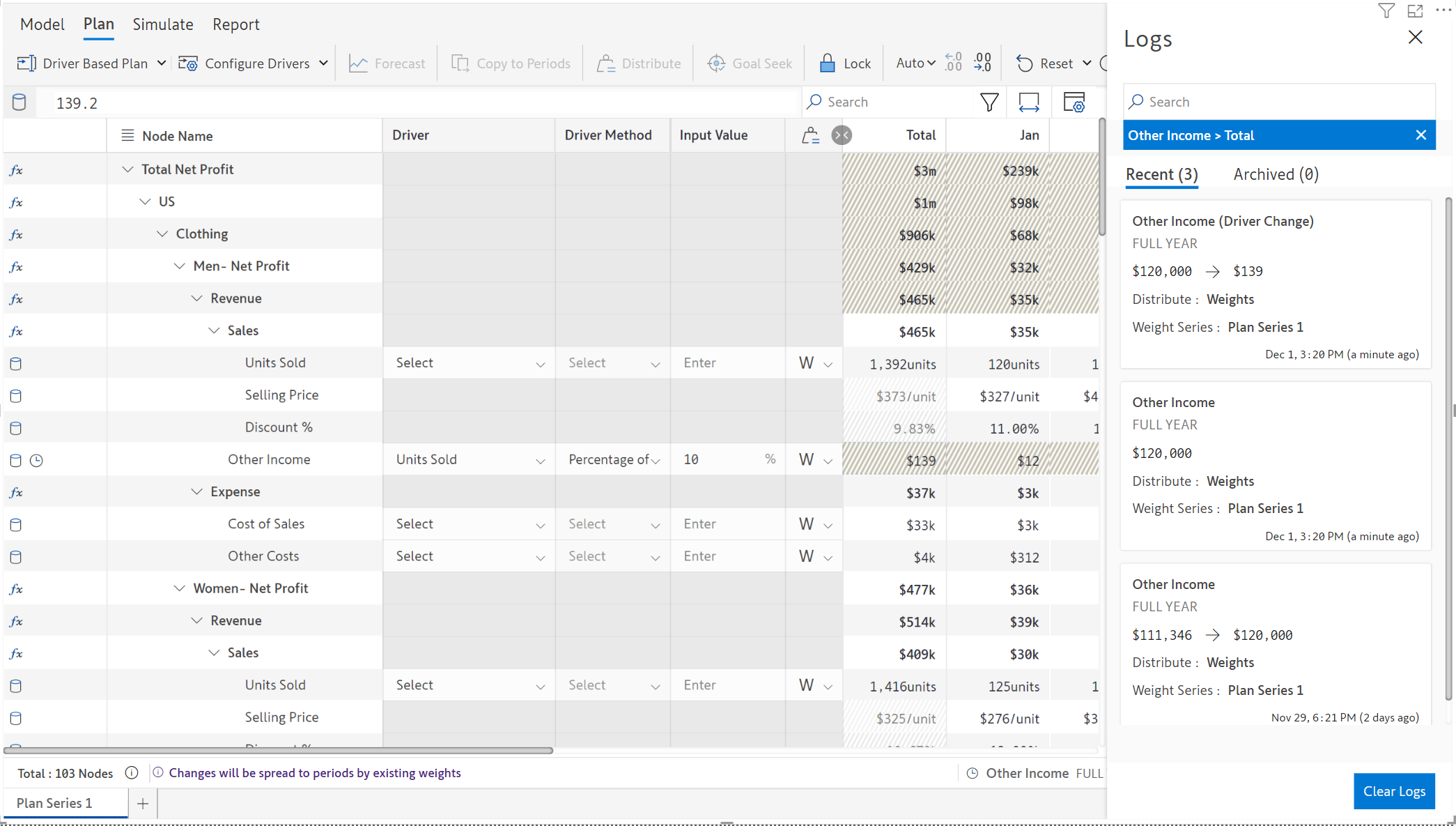Image resolution: width=1456 pixels, height=826 pixels.
Task: Open the Archived (0) logs tab
Action: coord(1276,174)
